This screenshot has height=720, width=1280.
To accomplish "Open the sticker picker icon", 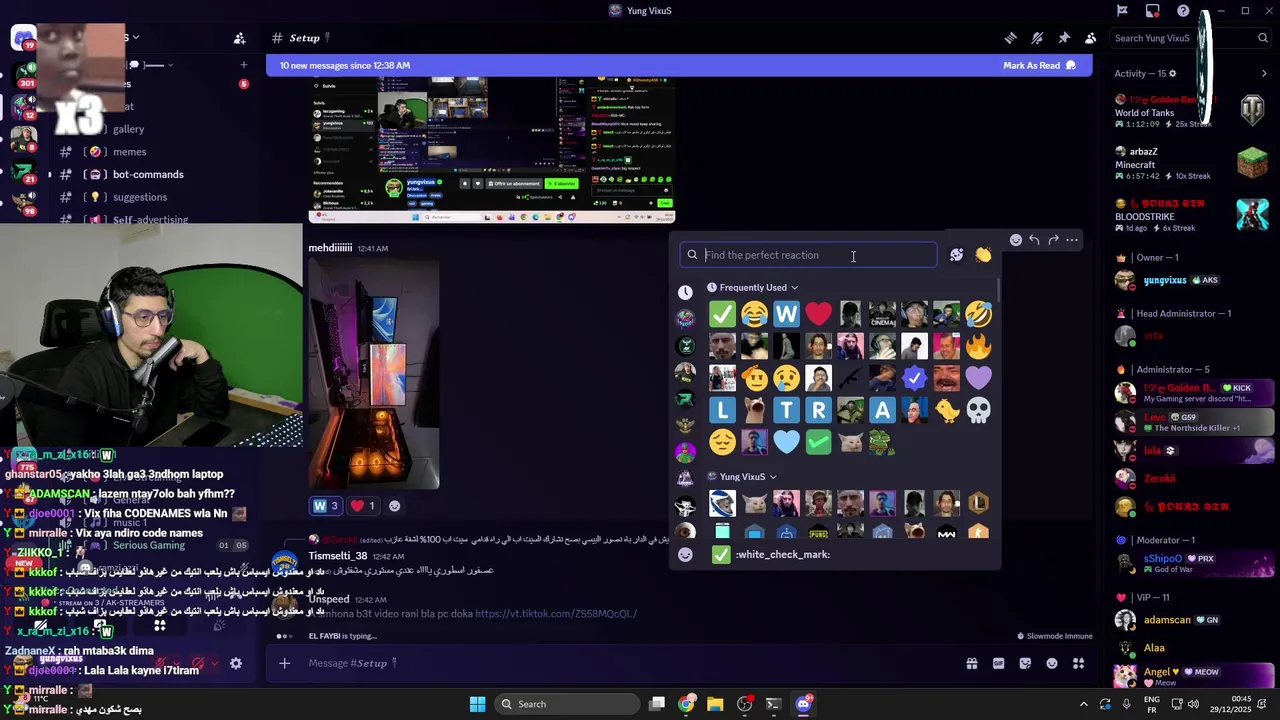I will [1025, 663].
